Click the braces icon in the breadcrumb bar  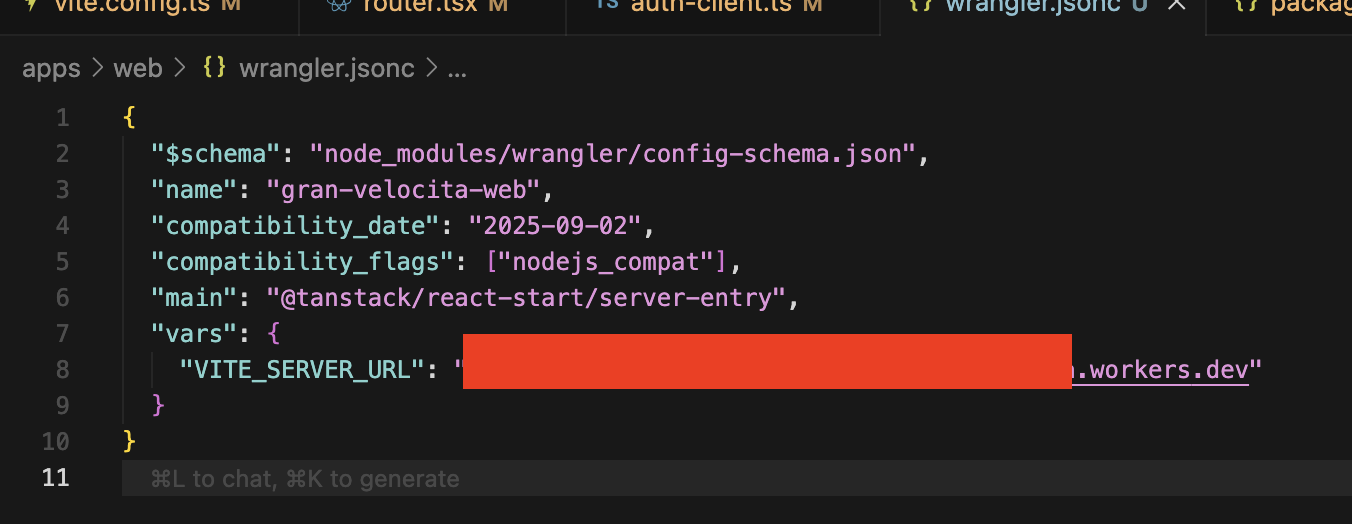[x=214, y=69]
